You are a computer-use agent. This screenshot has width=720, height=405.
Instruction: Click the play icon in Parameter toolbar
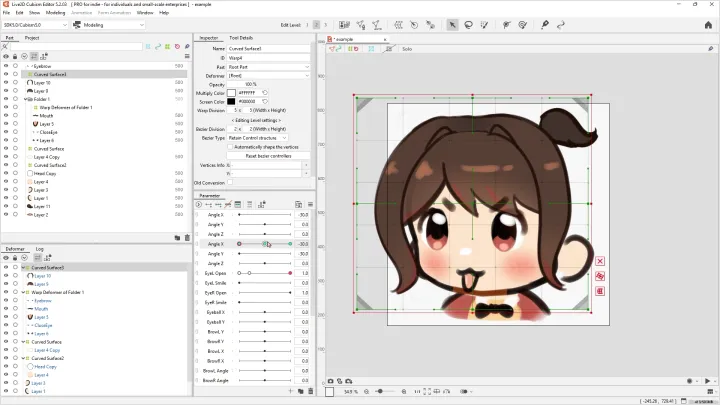click(198, 204)
